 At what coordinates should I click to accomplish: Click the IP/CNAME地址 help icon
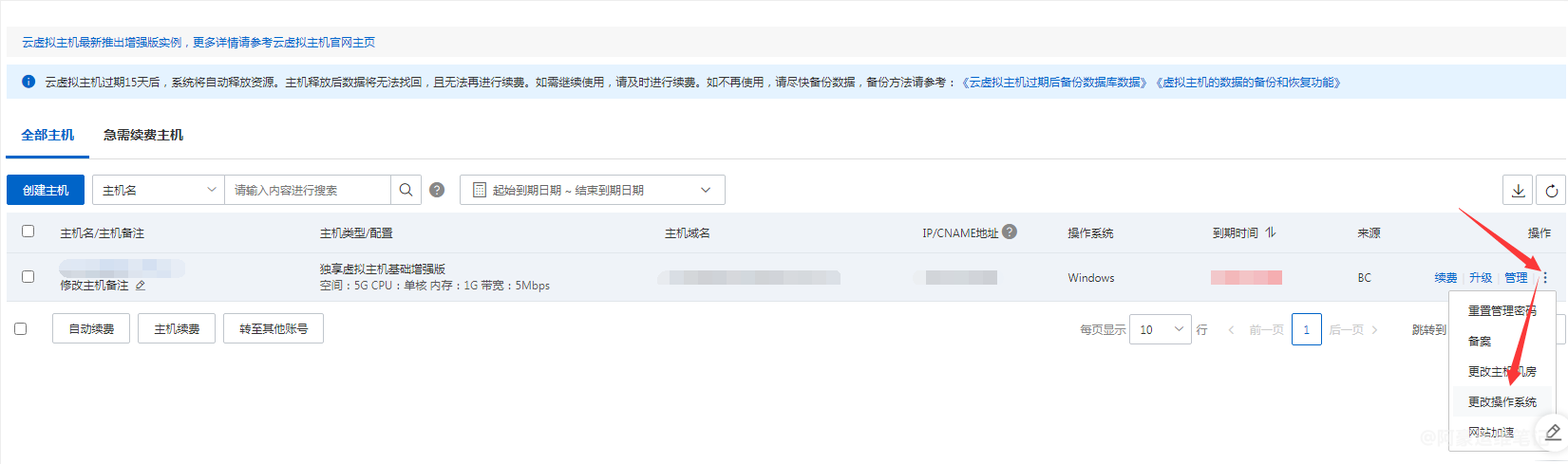point(1010,232)
